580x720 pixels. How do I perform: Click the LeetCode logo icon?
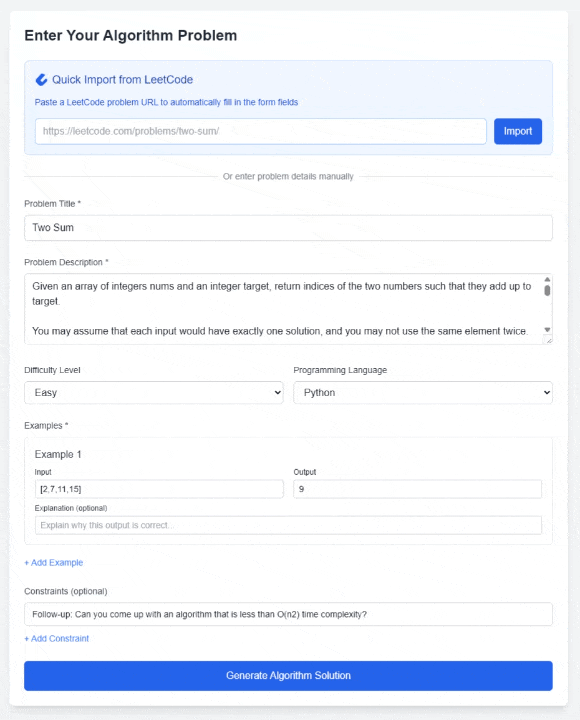(x=41, y=80)
